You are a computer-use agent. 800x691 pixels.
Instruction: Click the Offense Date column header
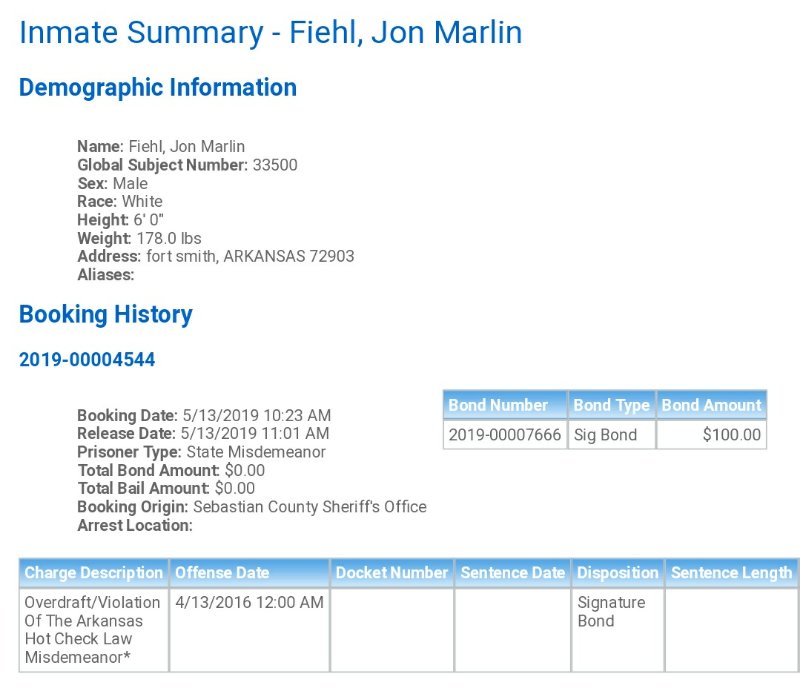point(249,573)
